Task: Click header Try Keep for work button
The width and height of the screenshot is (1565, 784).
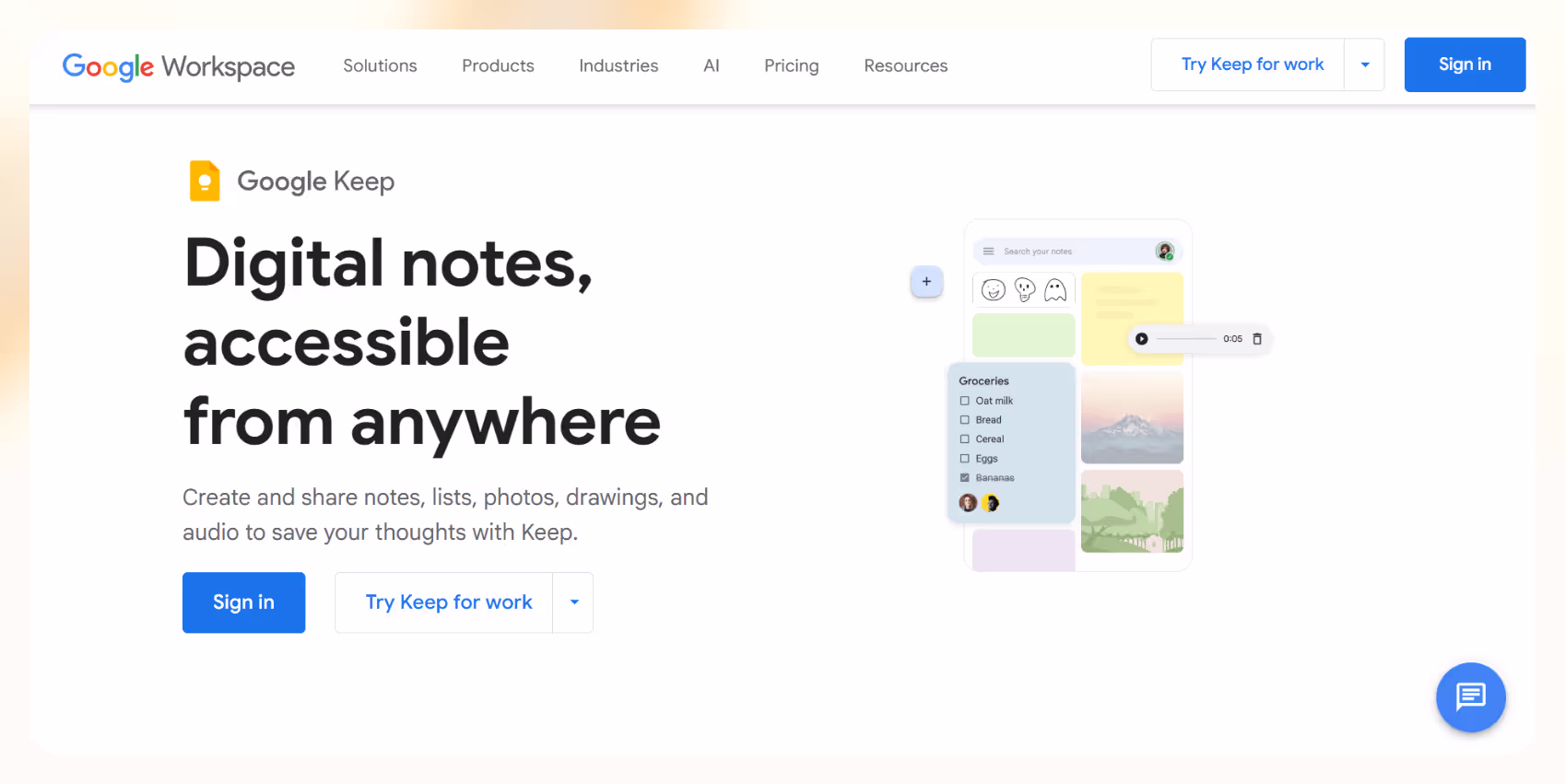Action: [1248, 64]
